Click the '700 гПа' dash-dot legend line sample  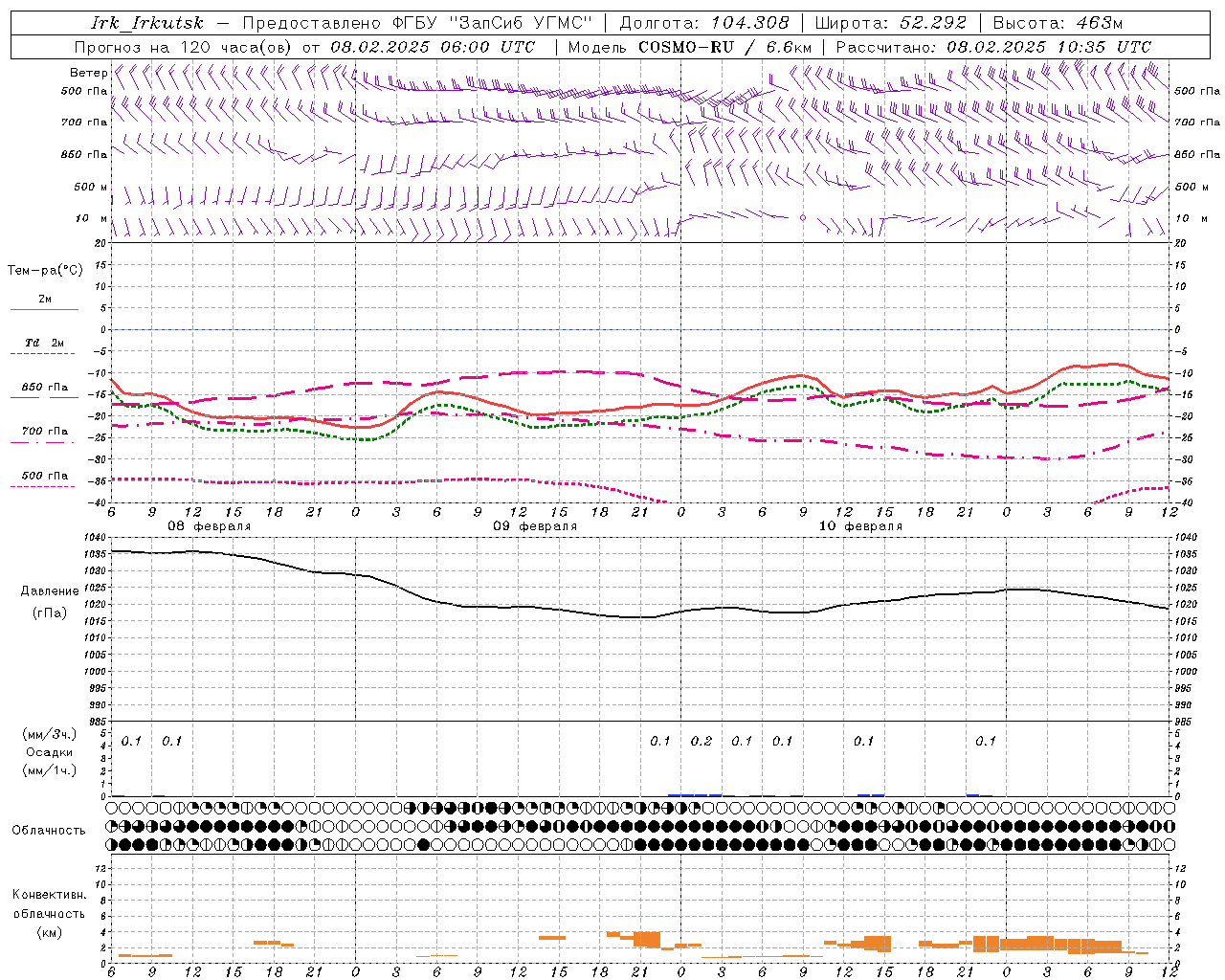(44, 443)
